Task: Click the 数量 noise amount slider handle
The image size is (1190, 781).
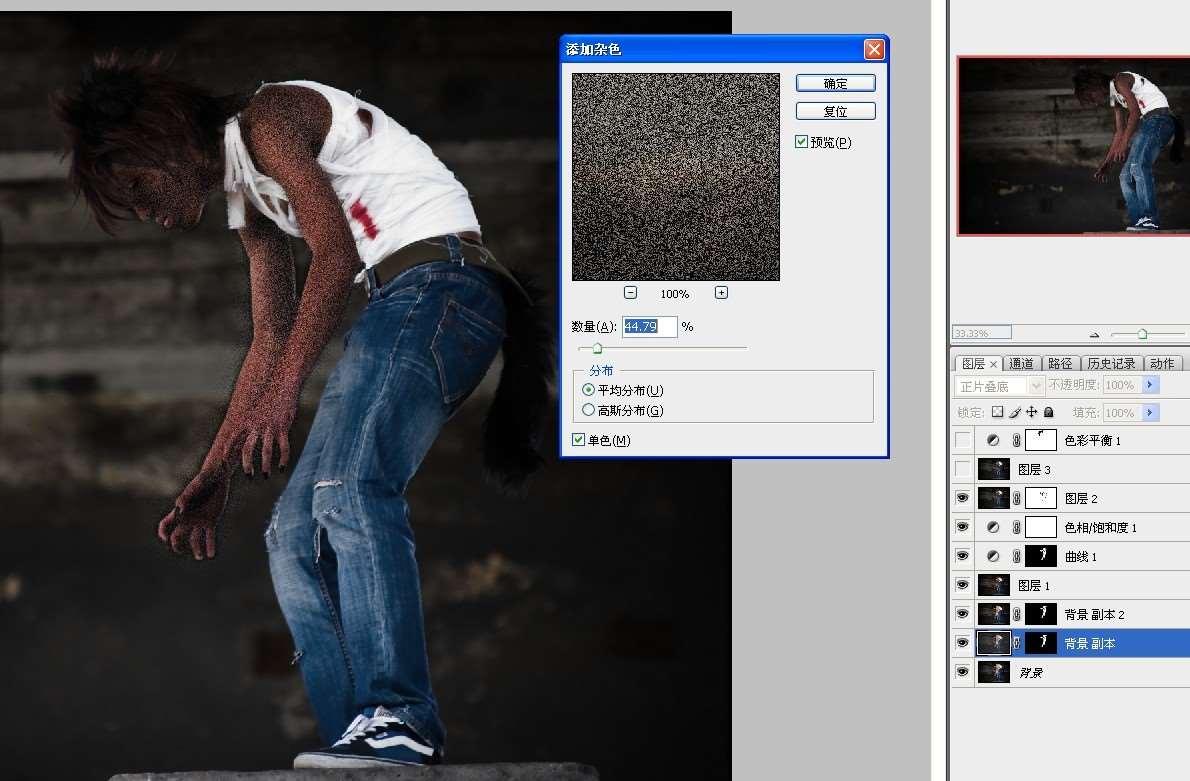Action: click(x=597, y=348)
